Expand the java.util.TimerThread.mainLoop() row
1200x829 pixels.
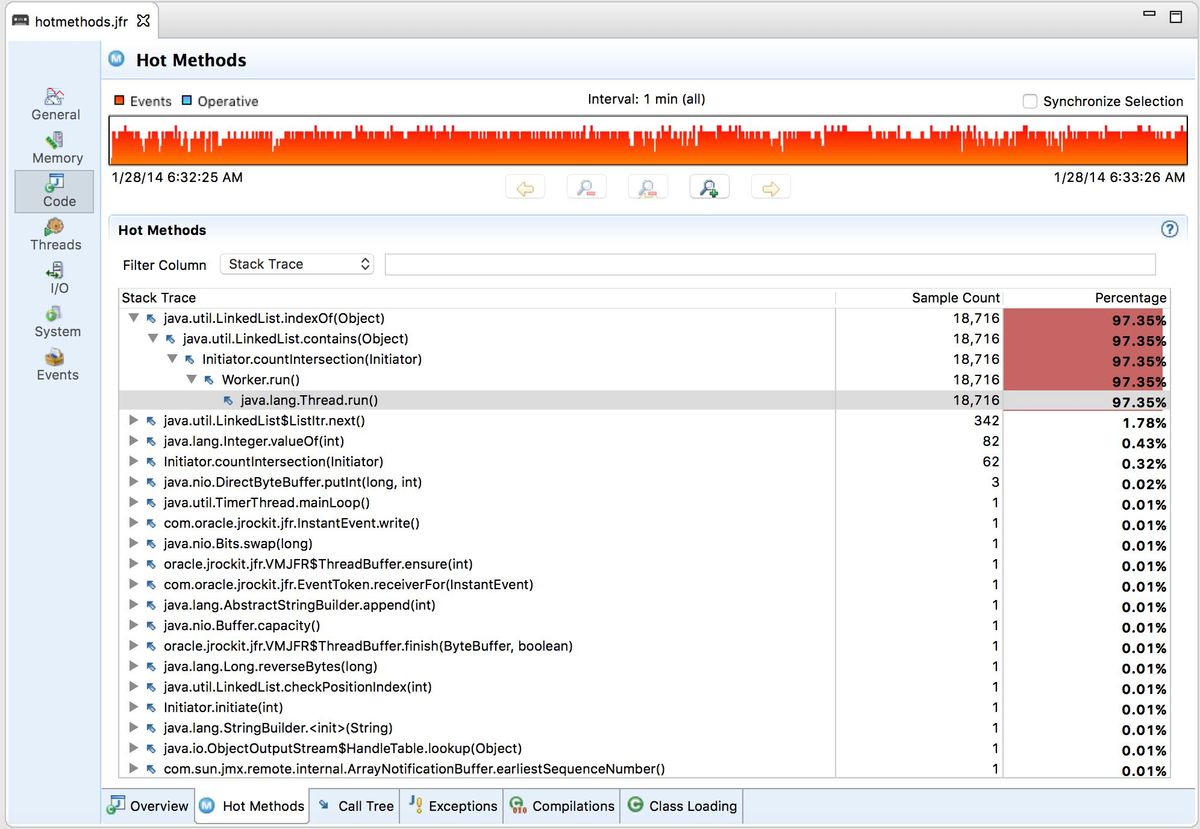click(x=133, y=502)
